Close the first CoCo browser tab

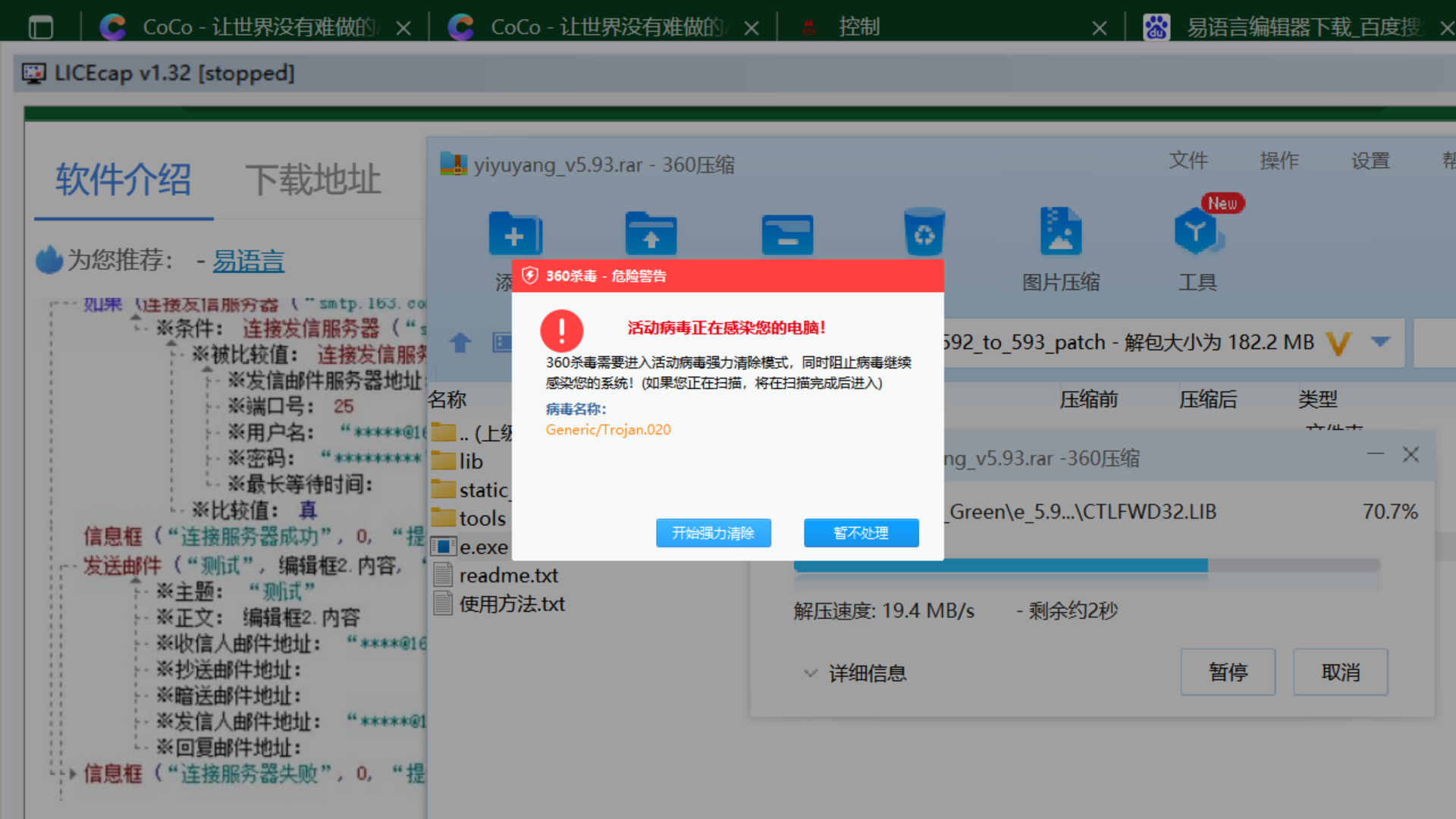click(x=404, y=28)
